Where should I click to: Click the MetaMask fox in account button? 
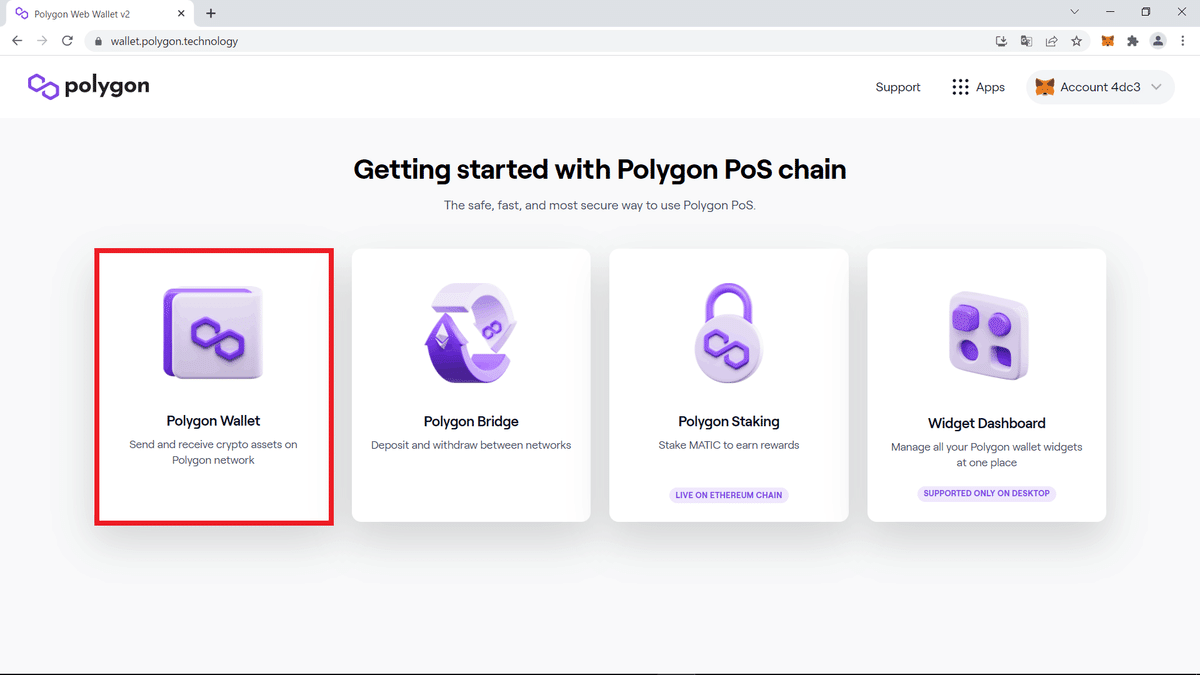1044,87
